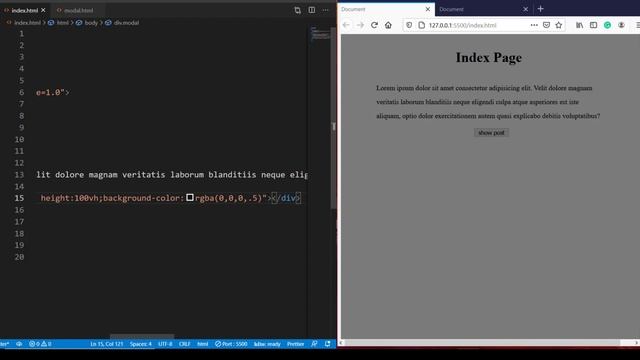Click the code minimap in the editor
This screenshot has width=640, height=360.
coord(320,34)
